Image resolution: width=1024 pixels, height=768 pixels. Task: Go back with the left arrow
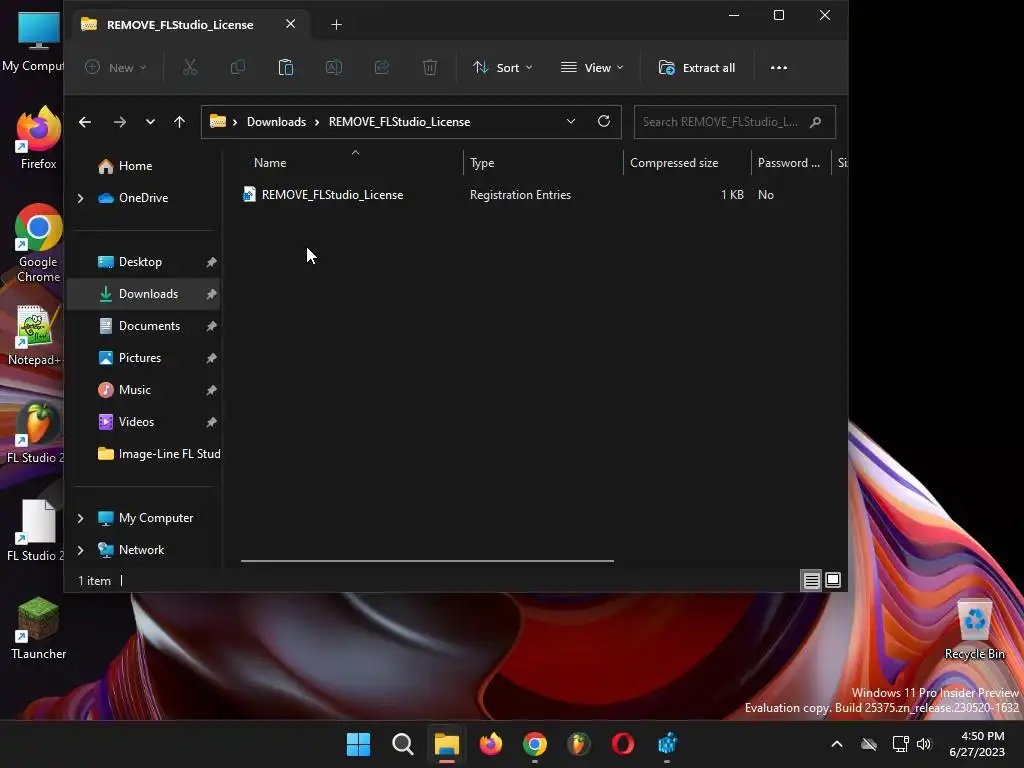(85, 121)
